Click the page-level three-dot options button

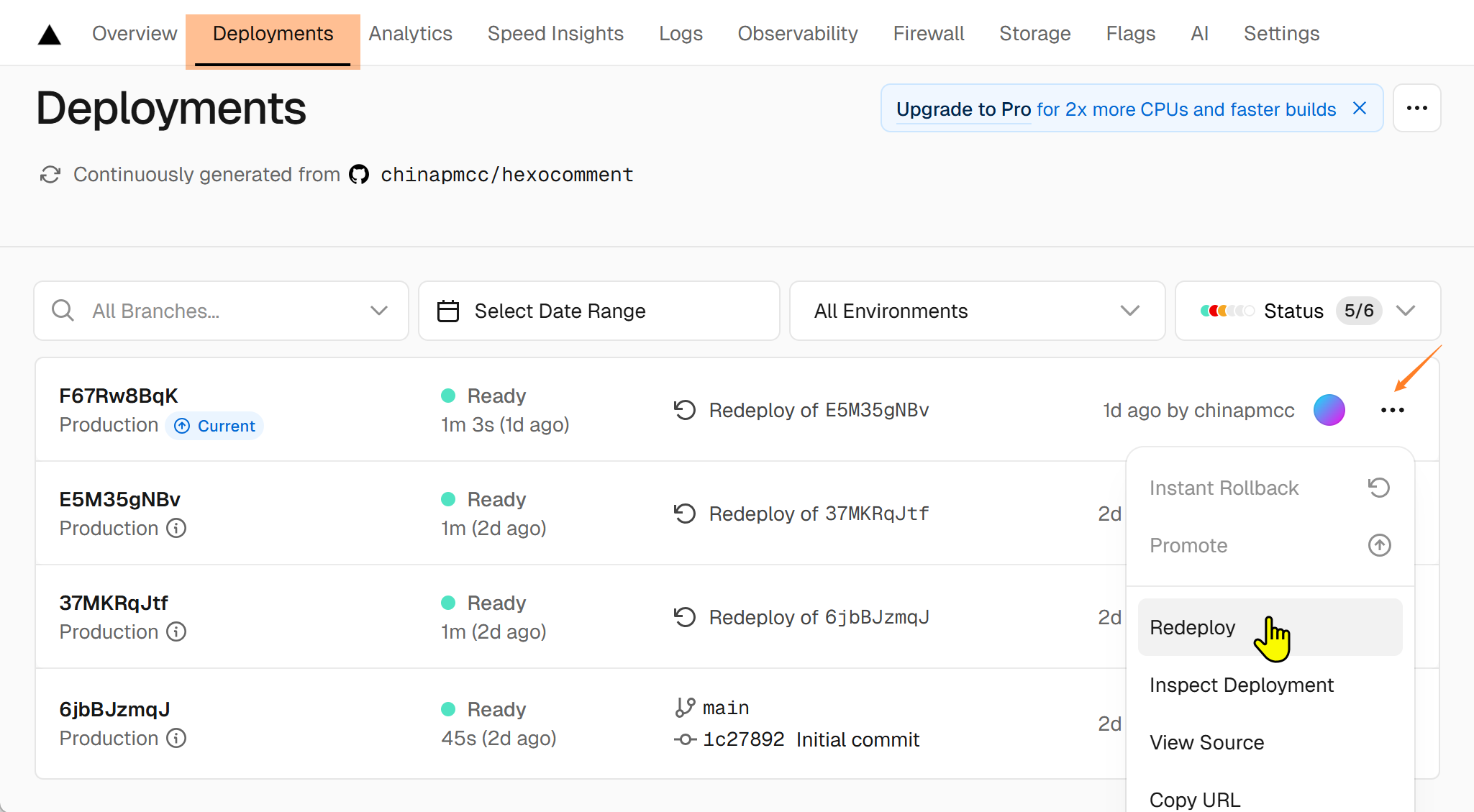(1416, 109)
